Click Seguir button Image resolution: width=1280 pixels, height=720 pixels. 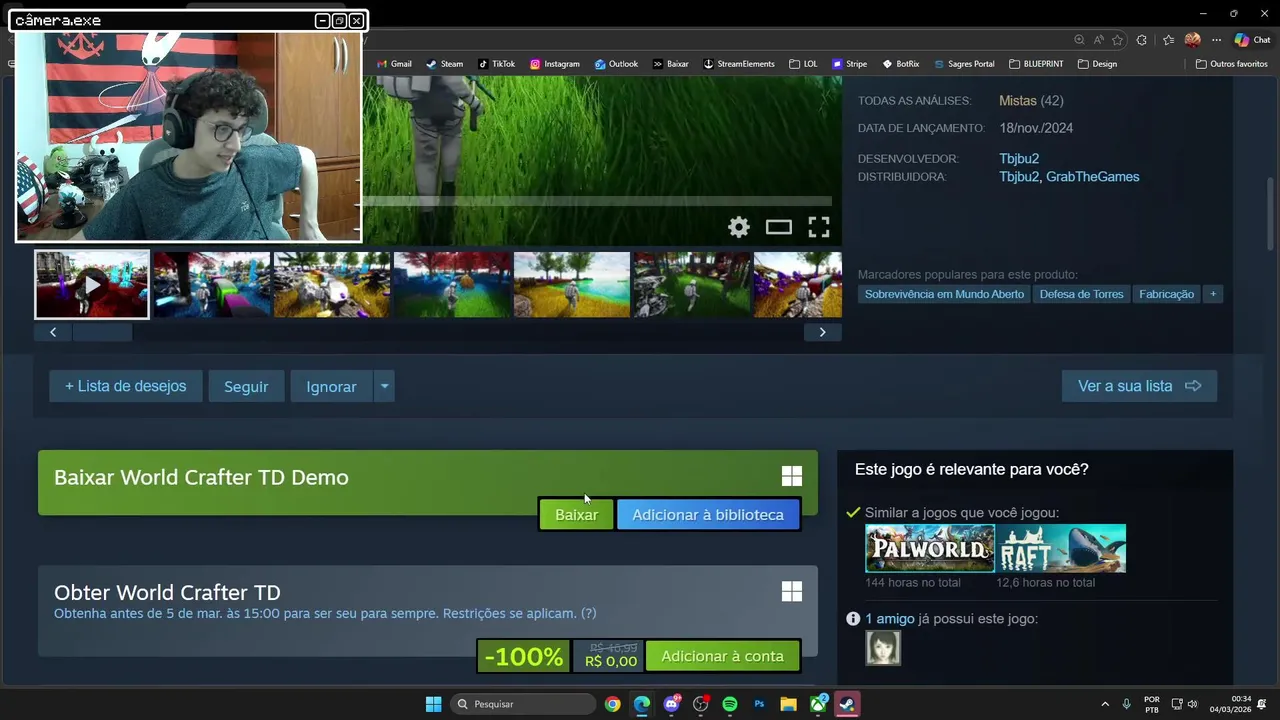point(246,386)
